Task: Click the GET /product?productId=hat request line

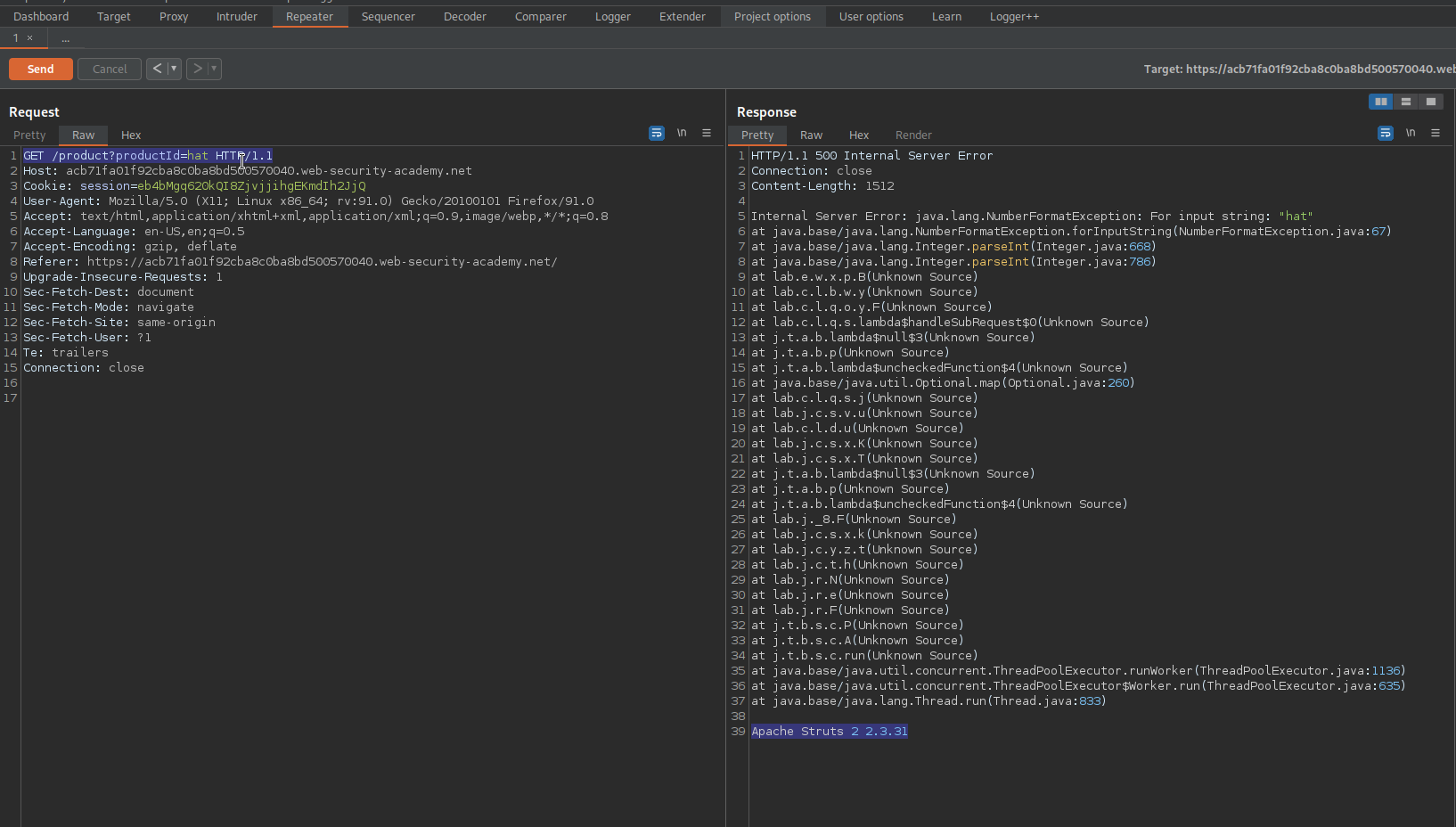Action: [x=148, y=155]
